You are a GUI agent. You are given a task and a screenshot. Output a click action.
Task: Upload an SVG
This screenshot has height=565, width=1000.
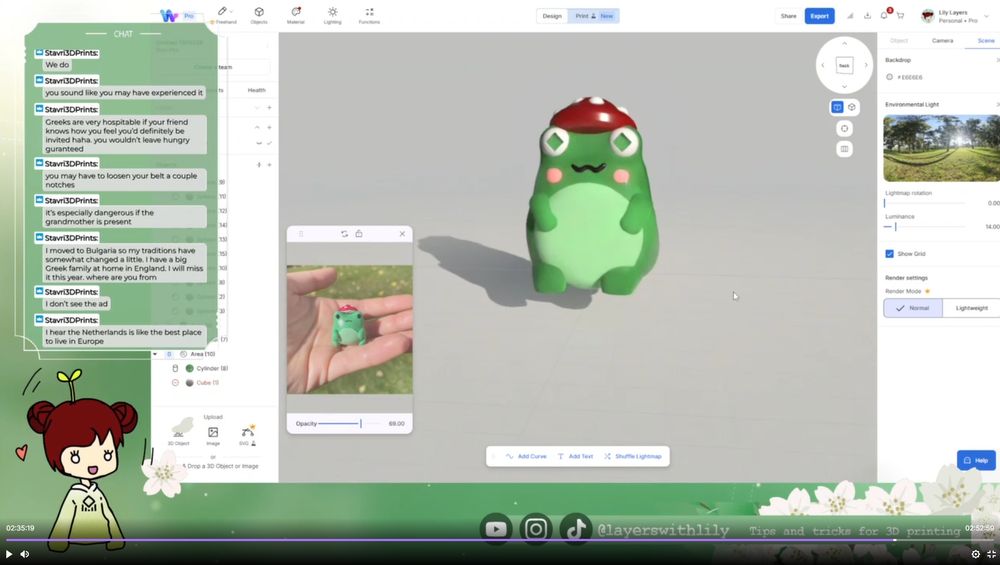tap(247, 435)
